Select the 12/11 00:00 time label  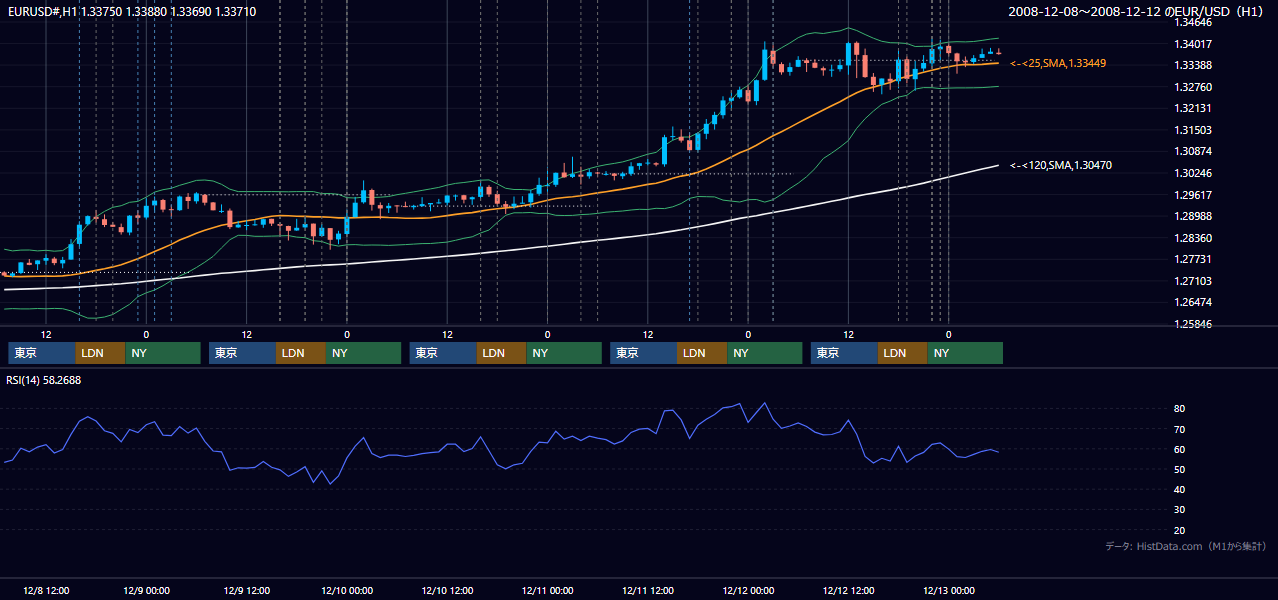coord(547,590)
